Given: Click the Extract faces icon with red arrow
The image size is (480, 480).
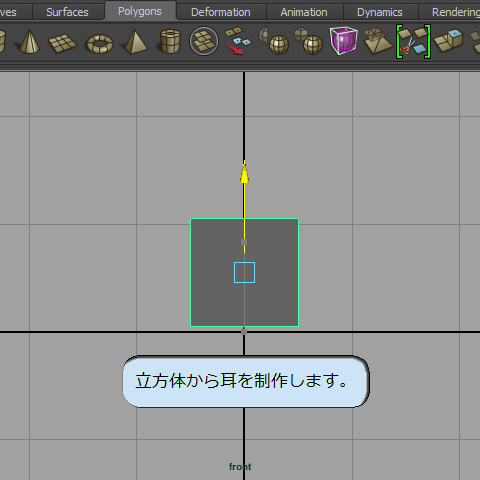Looking at the screenshot, I should 238,41.
